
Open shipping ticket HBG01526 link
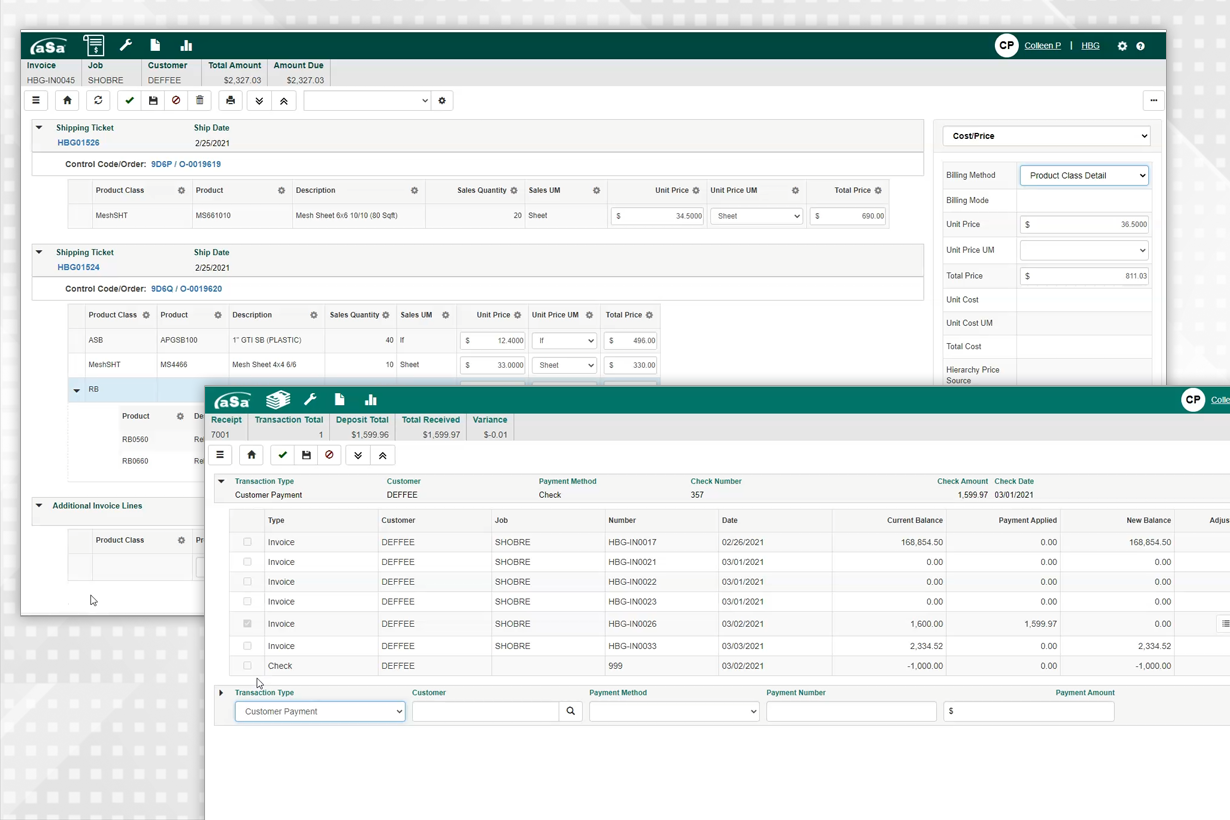(78, 143)
